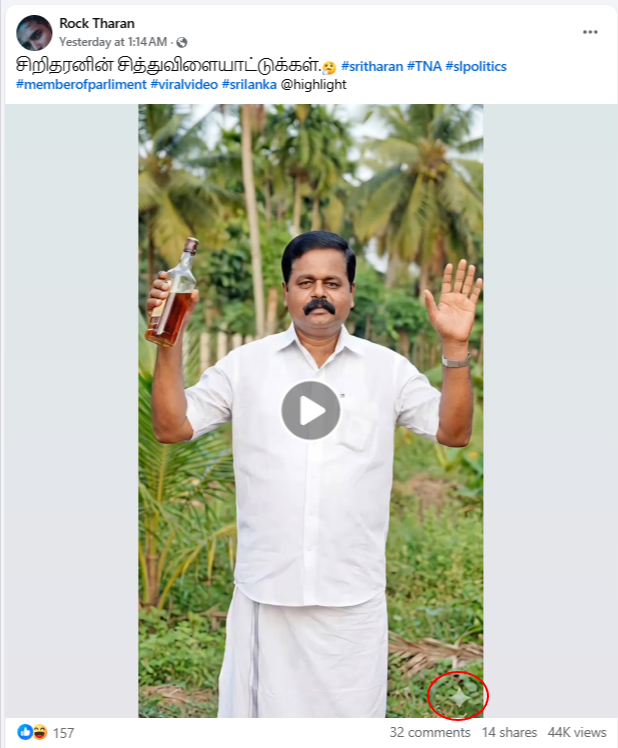View the 14 shares list
This screenshot has width=618, height=748.
click(509, 732)
